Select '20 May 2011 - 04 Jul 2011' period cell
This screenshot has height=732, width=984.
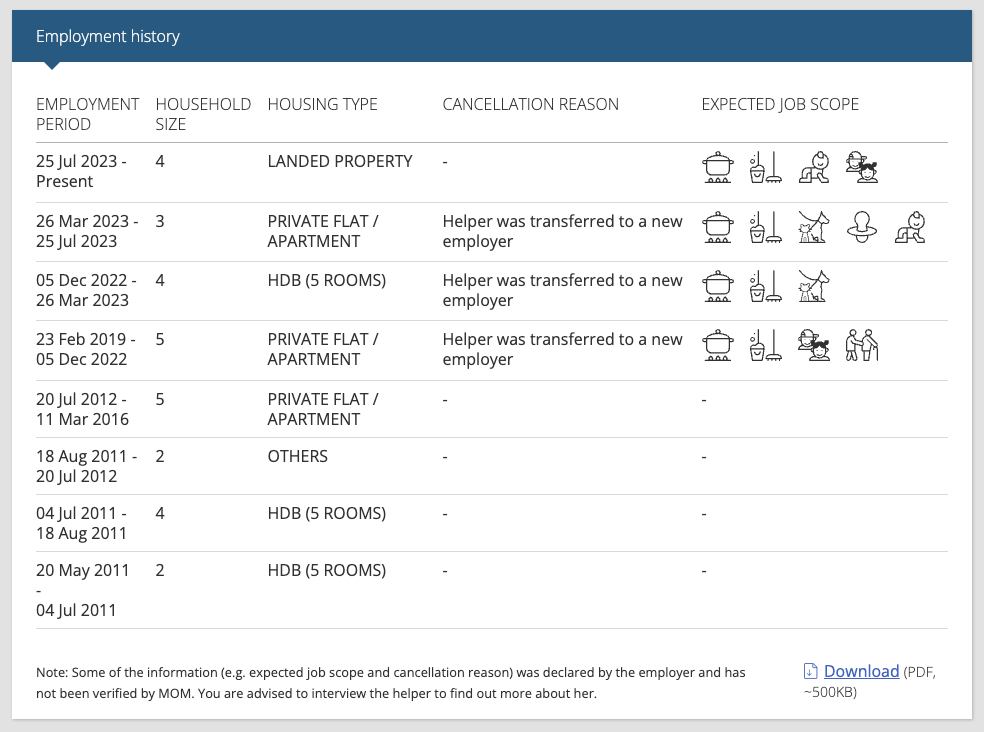(82, 590)
